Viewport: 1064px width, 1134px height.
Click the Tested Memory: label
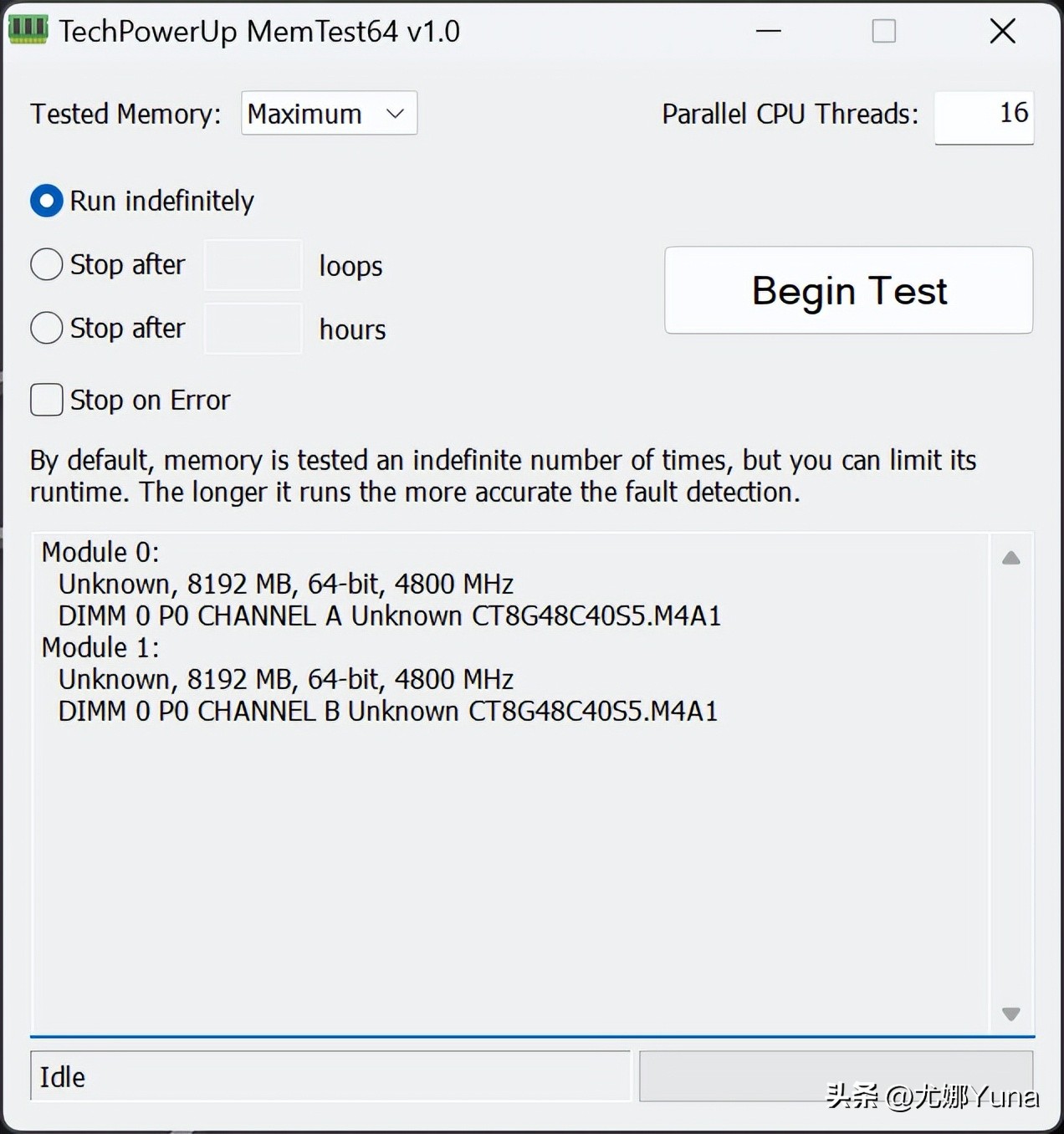click(x=125, y=114)
